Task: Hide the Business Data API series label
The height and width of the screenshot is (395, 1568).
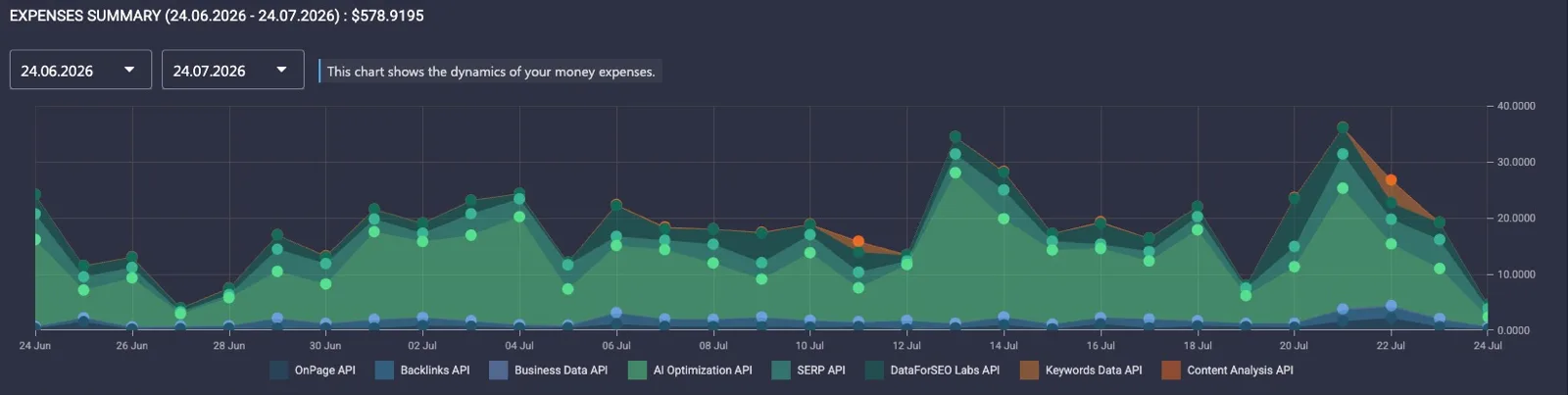Action: [x=562, y=370]
